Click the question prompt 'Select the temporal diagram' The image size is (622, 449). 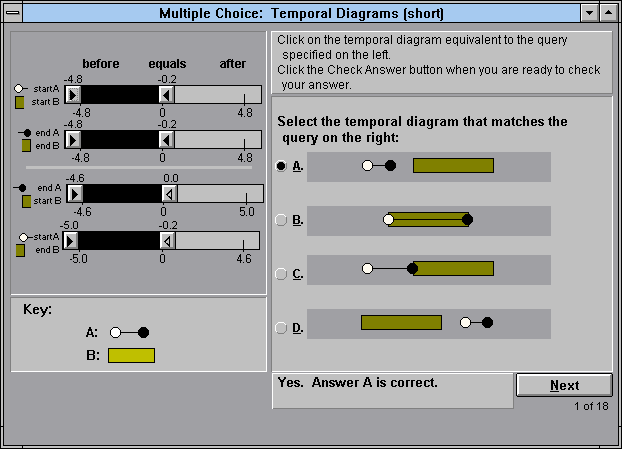[422, 129]
